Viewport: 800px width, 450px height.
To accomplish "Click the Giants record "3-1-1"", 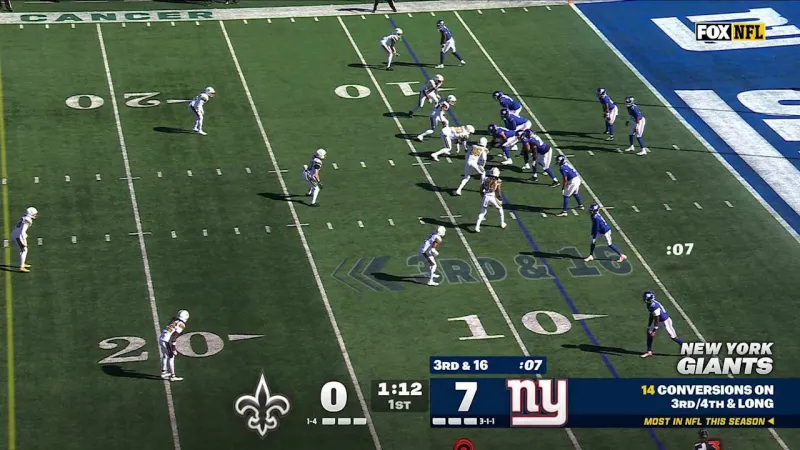I will click(487, 421).
